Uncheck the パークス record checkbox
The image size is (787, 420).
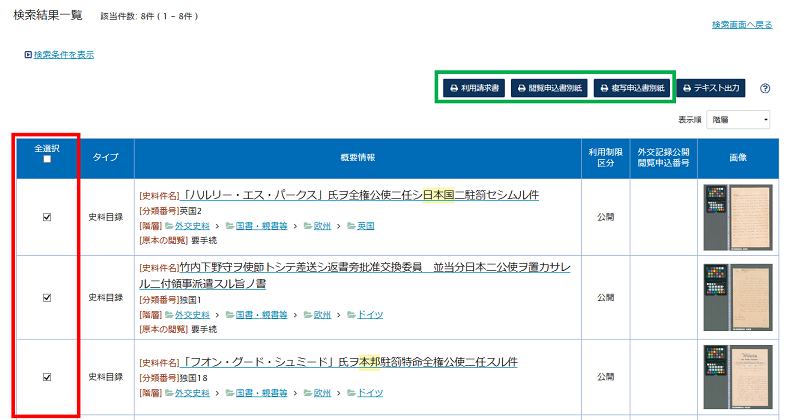click(x=47, y=217)
